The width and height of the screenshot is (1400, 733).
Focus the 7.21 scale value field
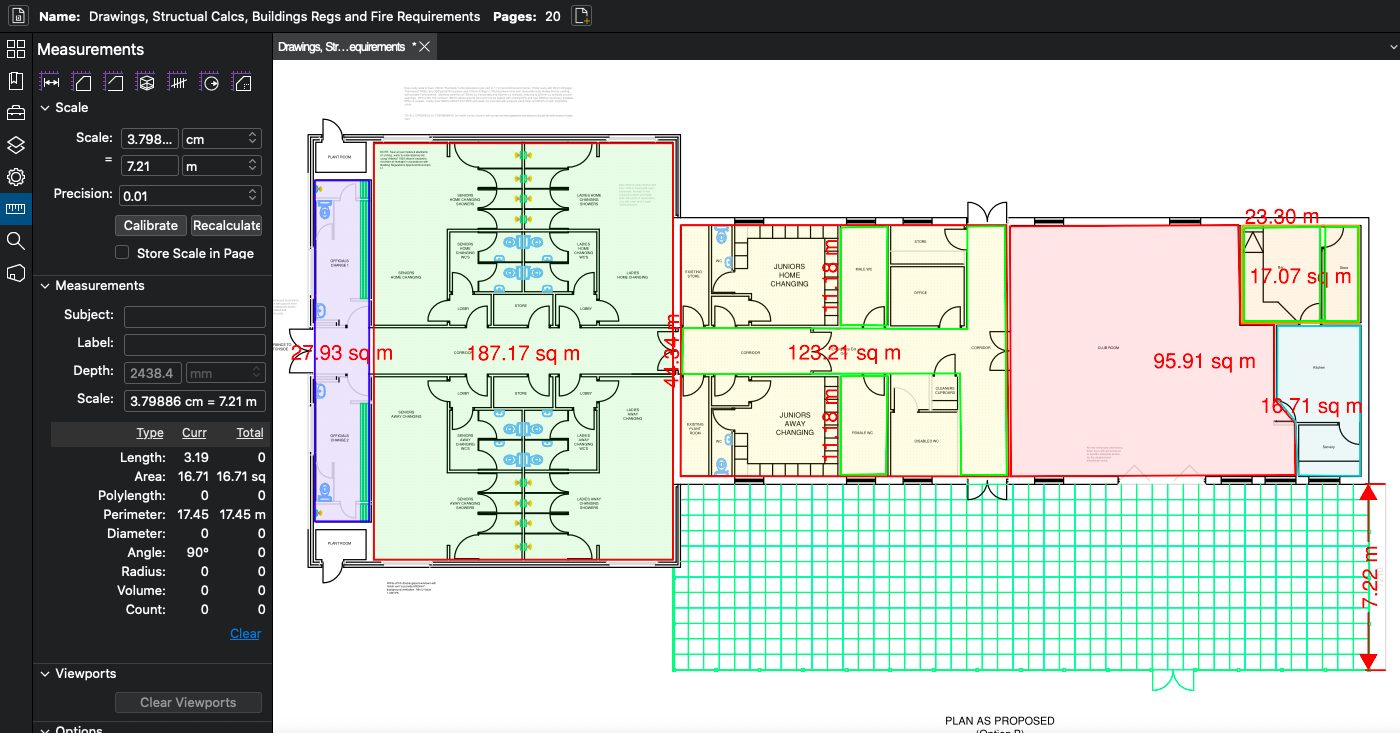pos(149,166)
